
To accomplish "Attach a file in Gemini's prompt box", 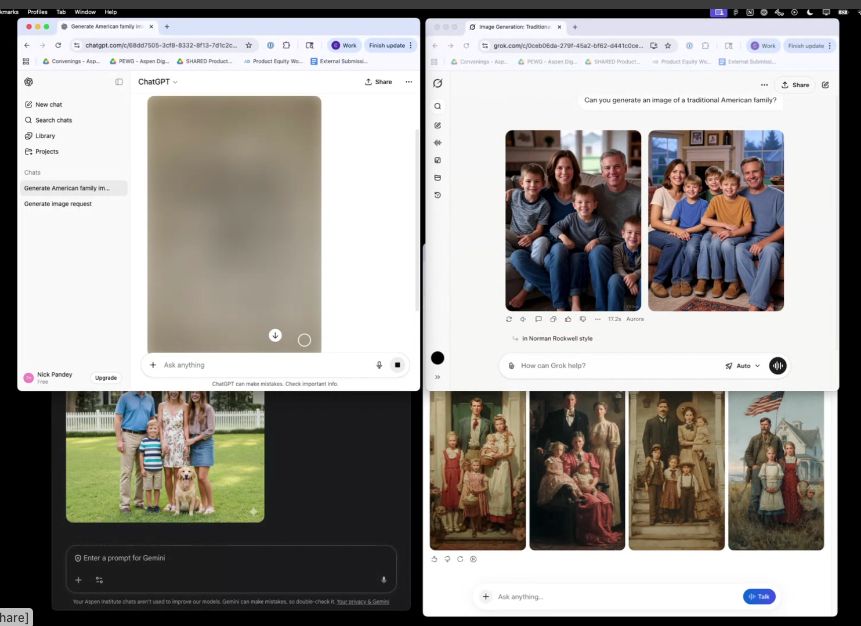I will [x=78, y=579].
